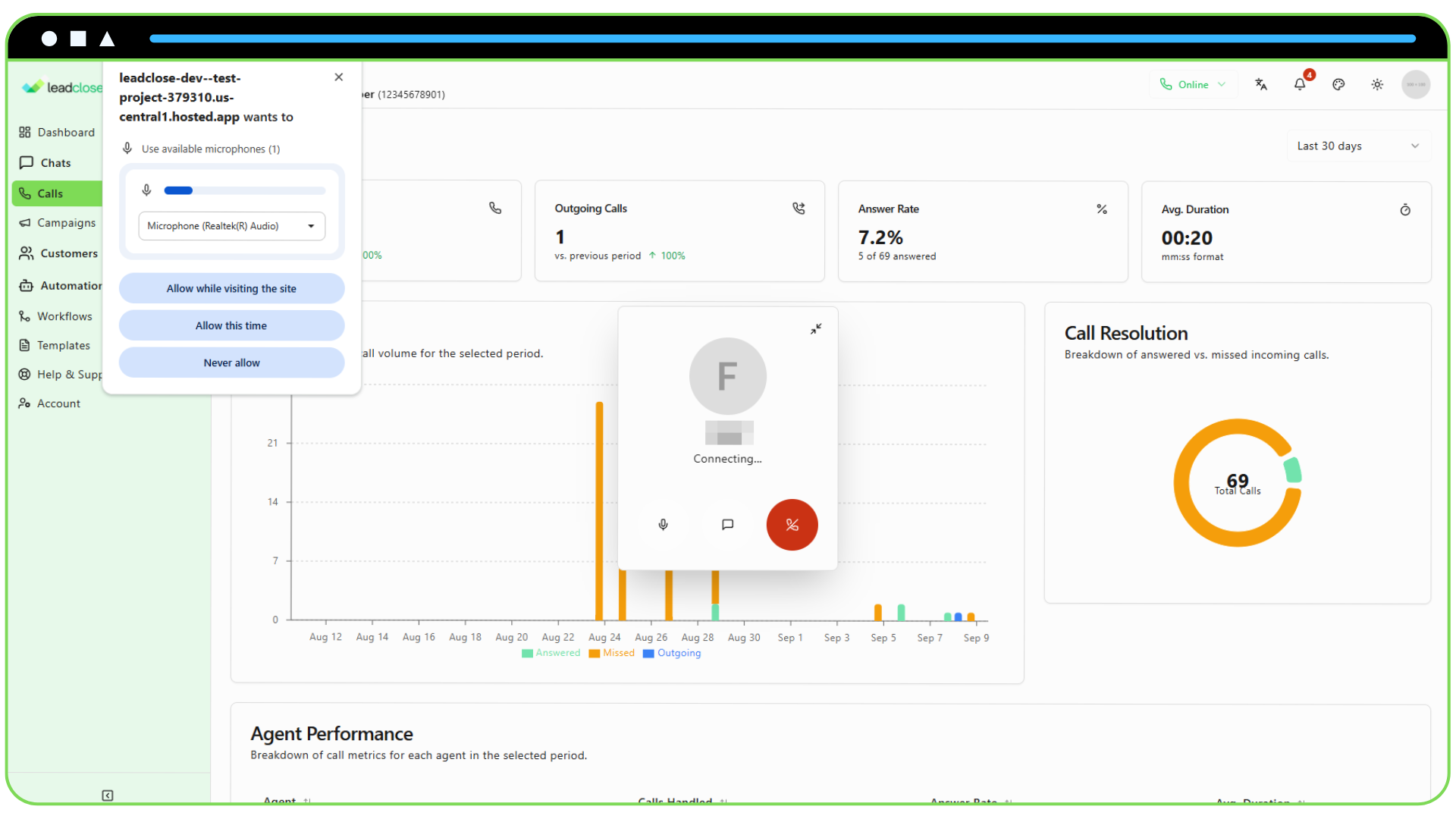The image size is (1456, 819).
Task: Click the blue progress bar at top
Action: 783,39
